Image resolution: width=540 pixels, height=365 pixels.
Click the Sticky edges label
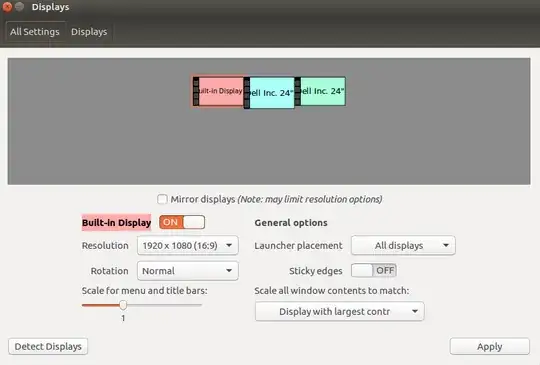click(316, 271)
